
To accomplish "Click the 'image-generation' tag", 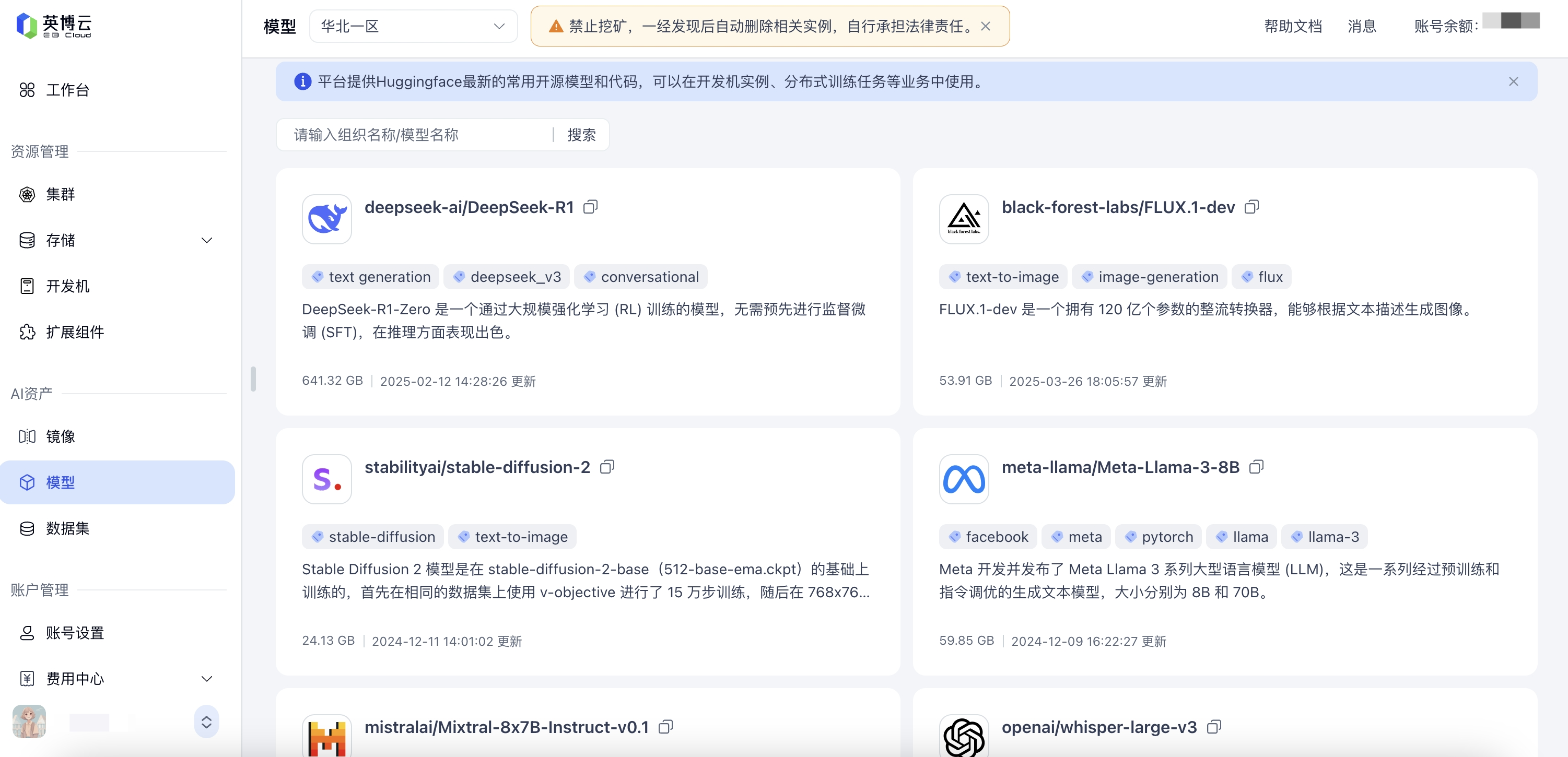I will [1150, 277].
